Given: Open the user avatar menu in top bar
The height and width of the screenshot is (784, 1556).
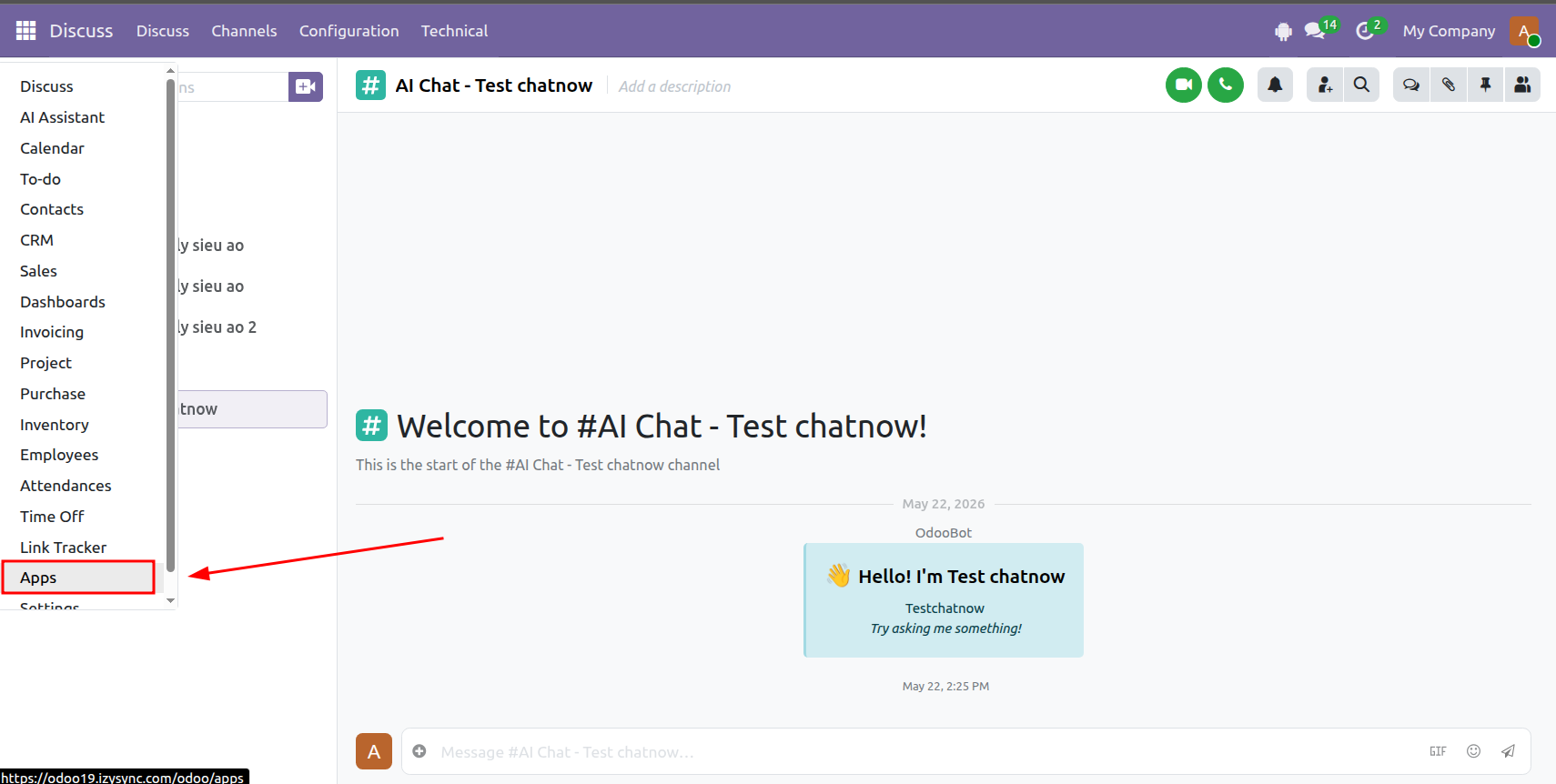Looking at the screenshot, I should point(1524,31).
